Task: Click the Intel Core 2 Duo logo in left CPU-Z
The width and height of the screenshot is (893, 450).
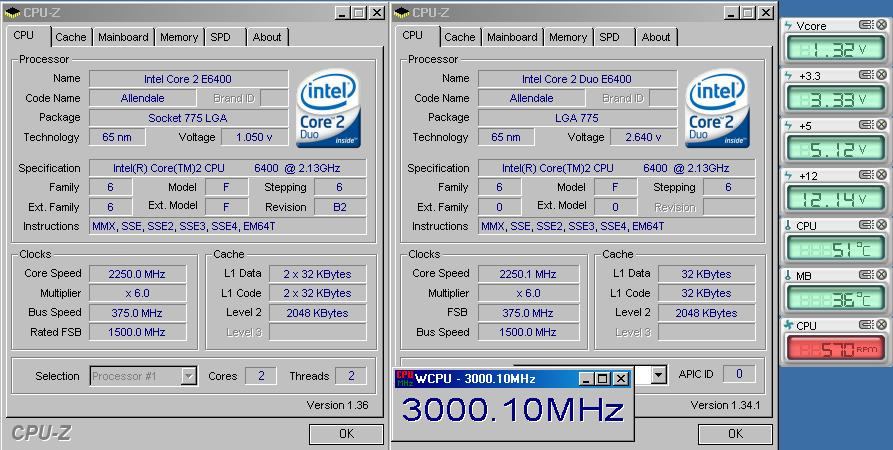Action: (329, 109)
